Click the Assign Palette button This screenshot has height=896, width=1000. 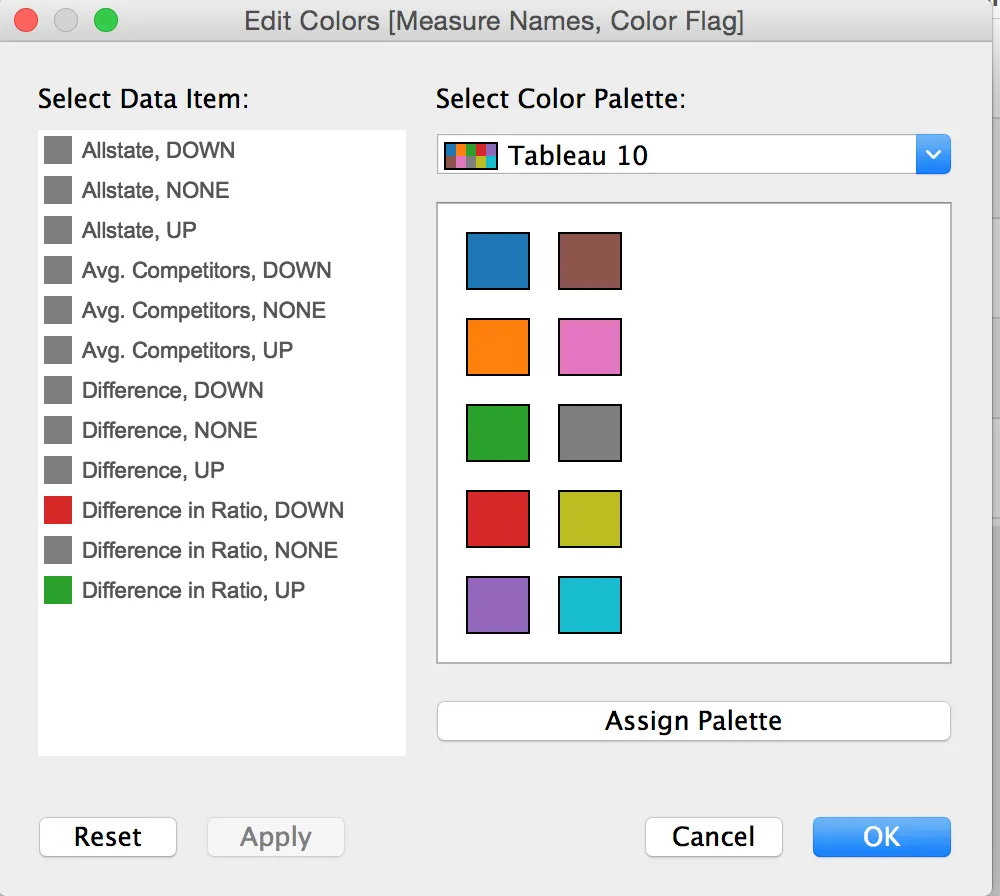(693, 721)
